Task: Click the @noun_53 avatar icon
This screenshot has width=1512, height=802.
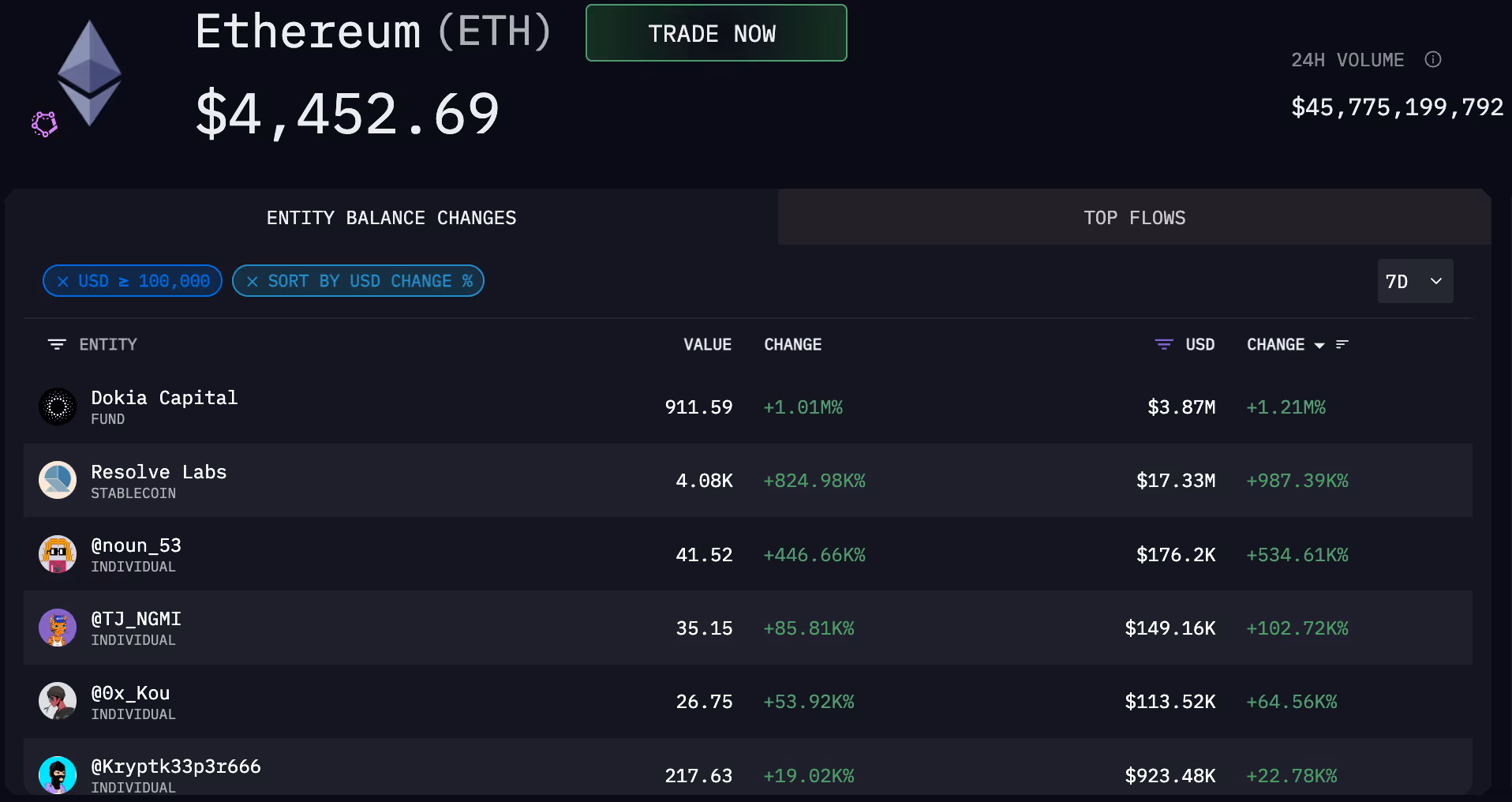Action: click(58, 554)
